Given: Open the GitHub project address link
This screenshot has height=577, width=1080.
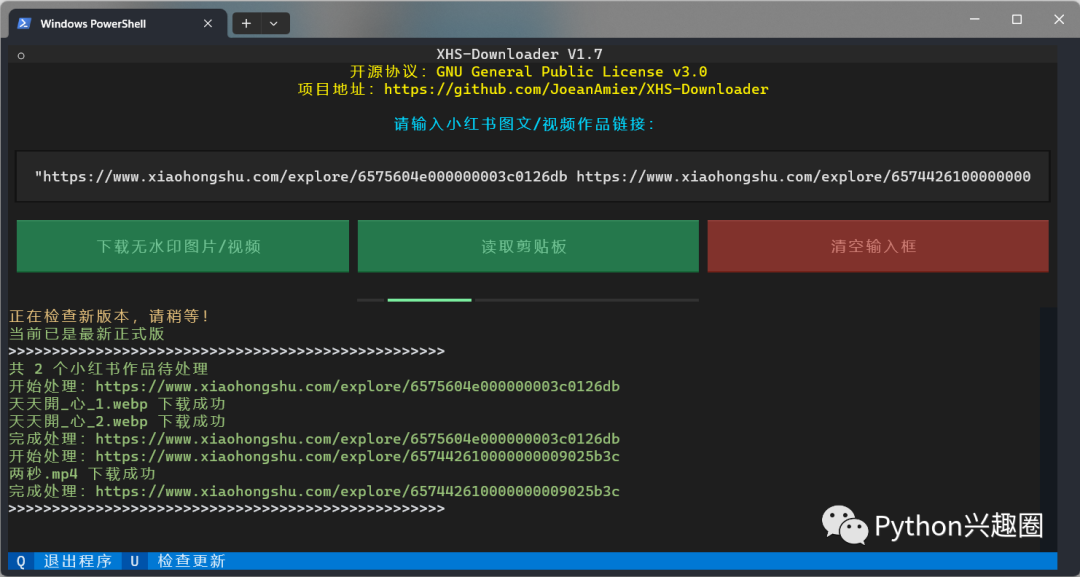Looking at the screenshot, I should [576, 89].
